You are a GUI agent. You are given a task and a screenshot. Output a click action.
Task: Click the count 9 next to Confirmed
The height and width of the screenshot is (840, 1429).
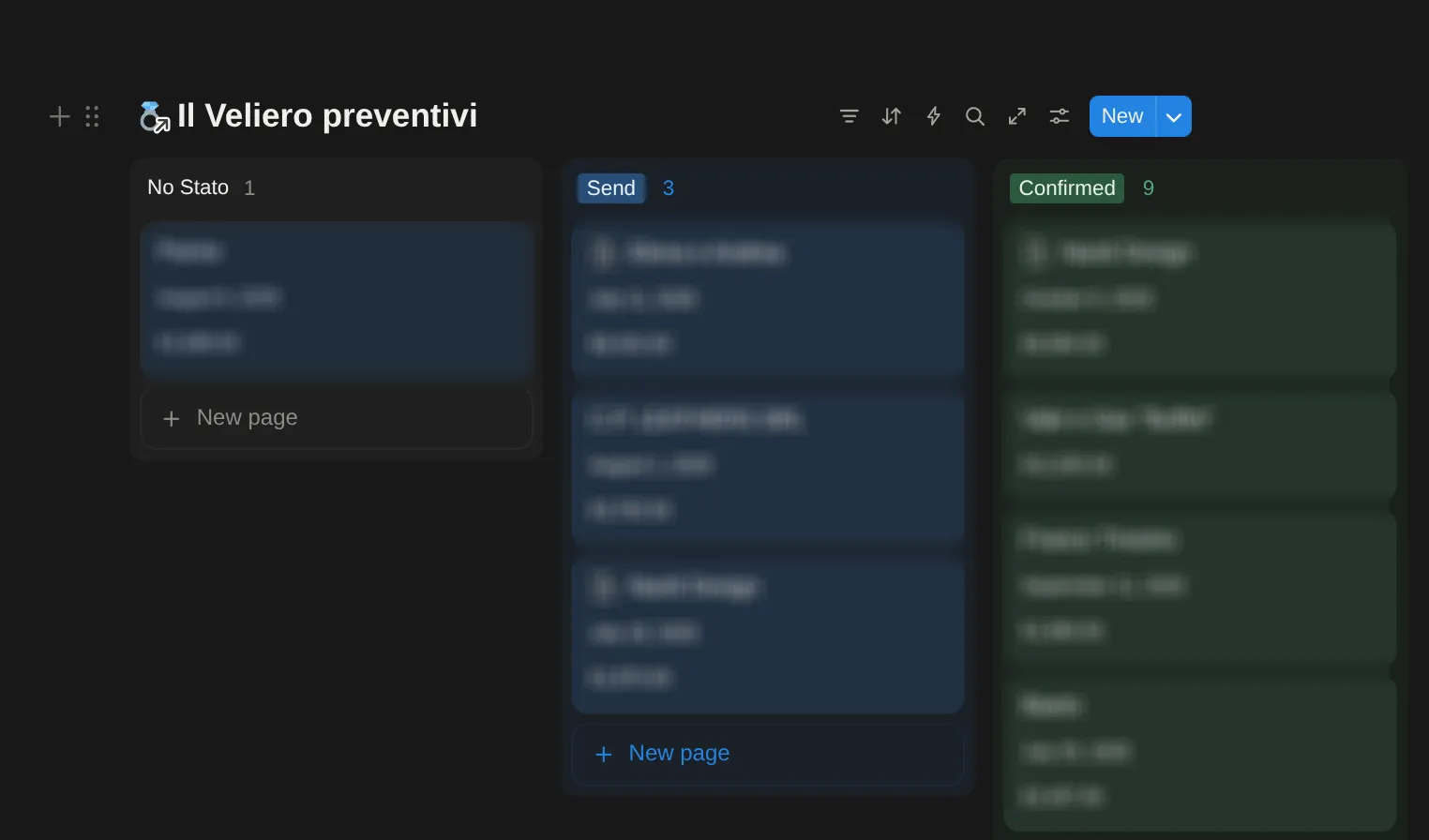[x=1149, y=188]
